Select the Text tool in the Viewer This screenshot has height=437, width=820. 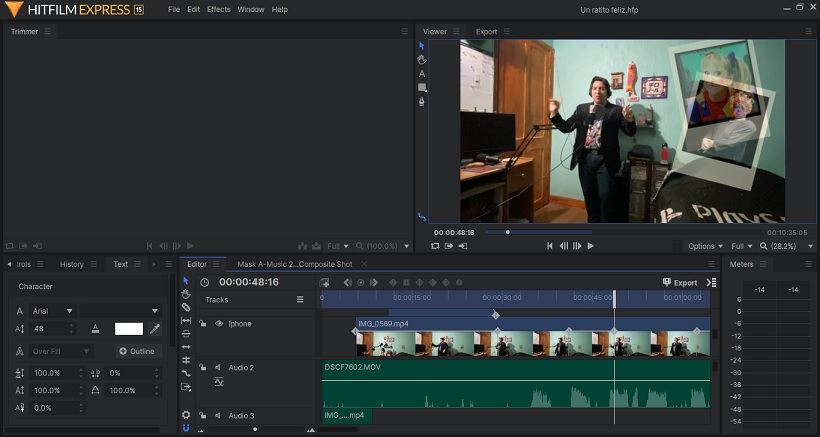point(422,74)
